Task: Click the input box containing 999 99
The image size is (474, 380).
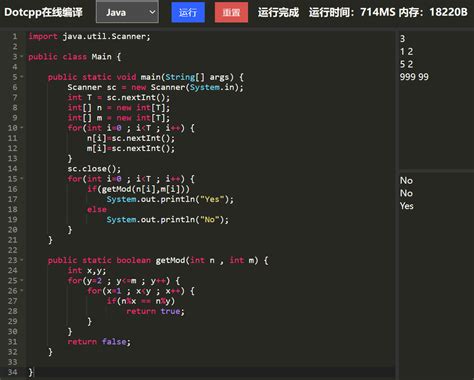Action: tap(436, 100)
